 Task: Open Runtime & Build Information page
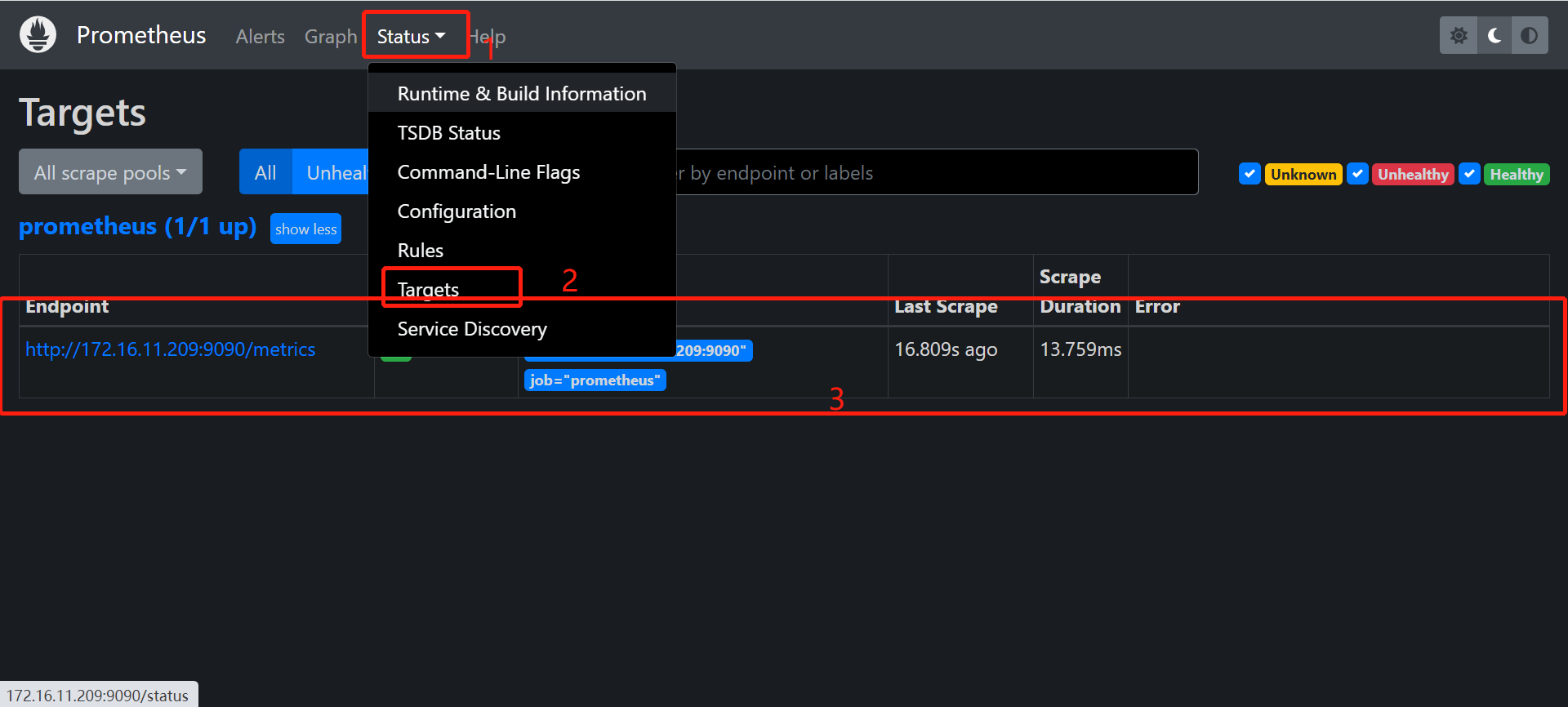click(521, 94)
